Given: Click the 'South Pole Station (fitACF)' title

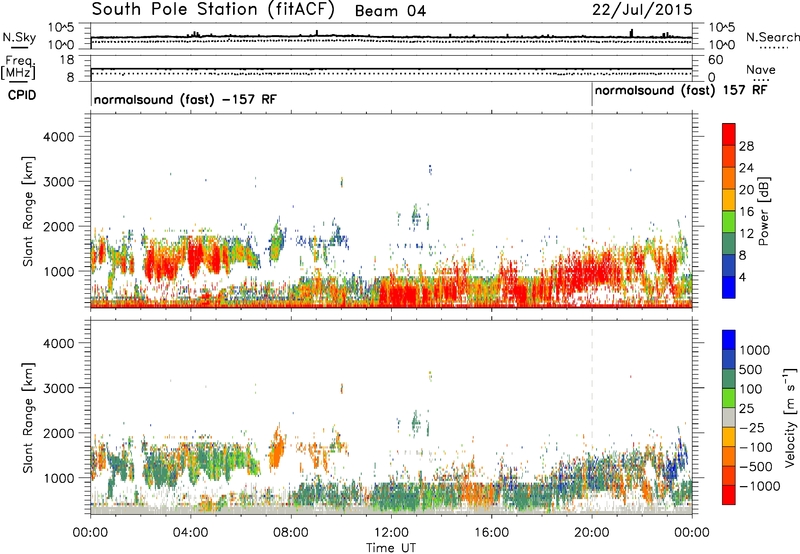Looking at the screenshot, I should 213,10.
